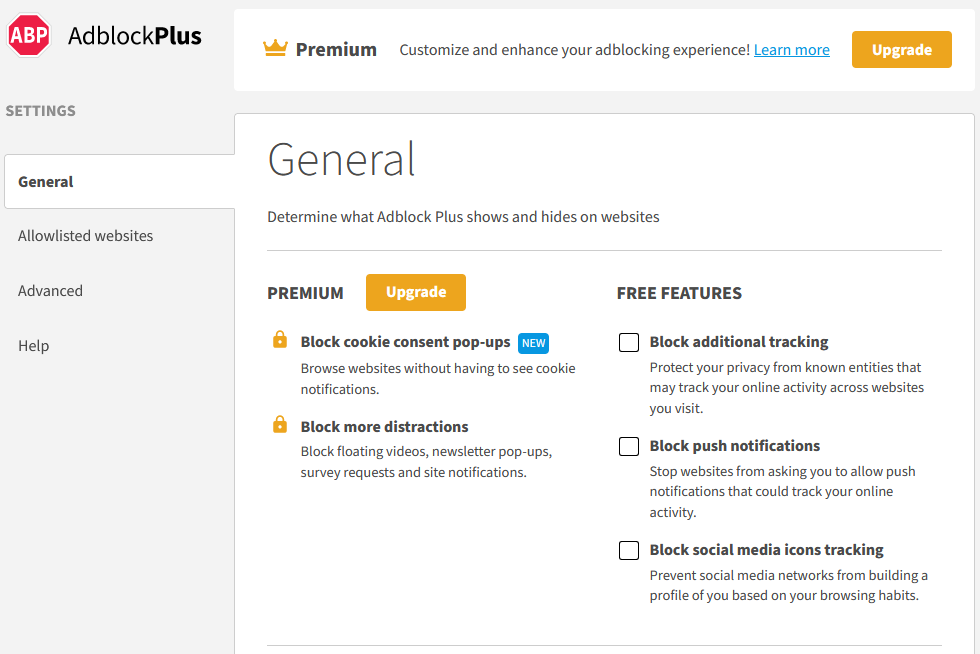Check Block social media icons tracking

coord(629,551)
